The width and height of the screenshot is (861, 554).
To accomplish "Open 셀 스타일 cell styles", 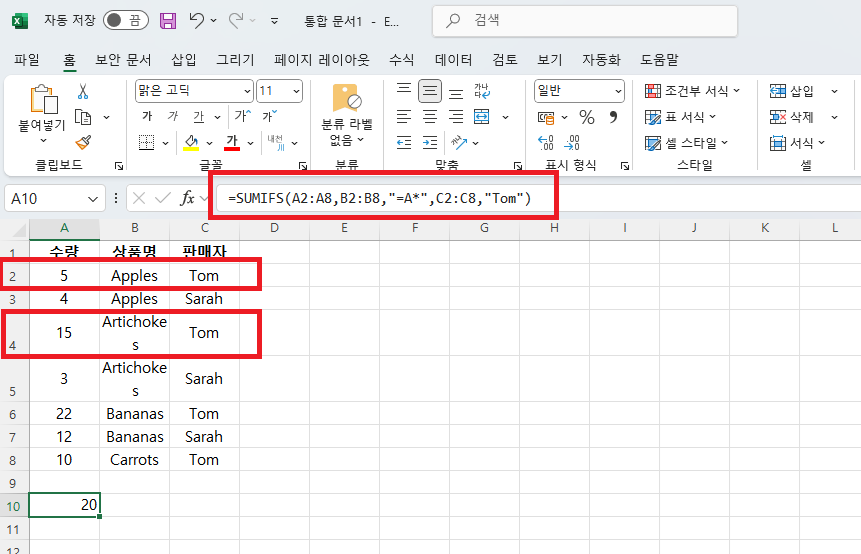I will (686, 143).
